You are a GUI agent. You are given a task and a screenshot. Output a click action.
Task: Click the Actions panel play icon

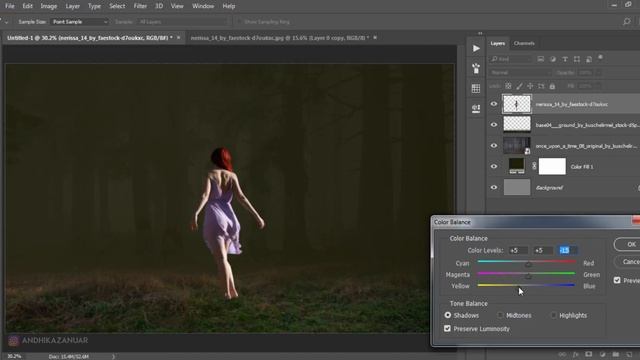476,48
